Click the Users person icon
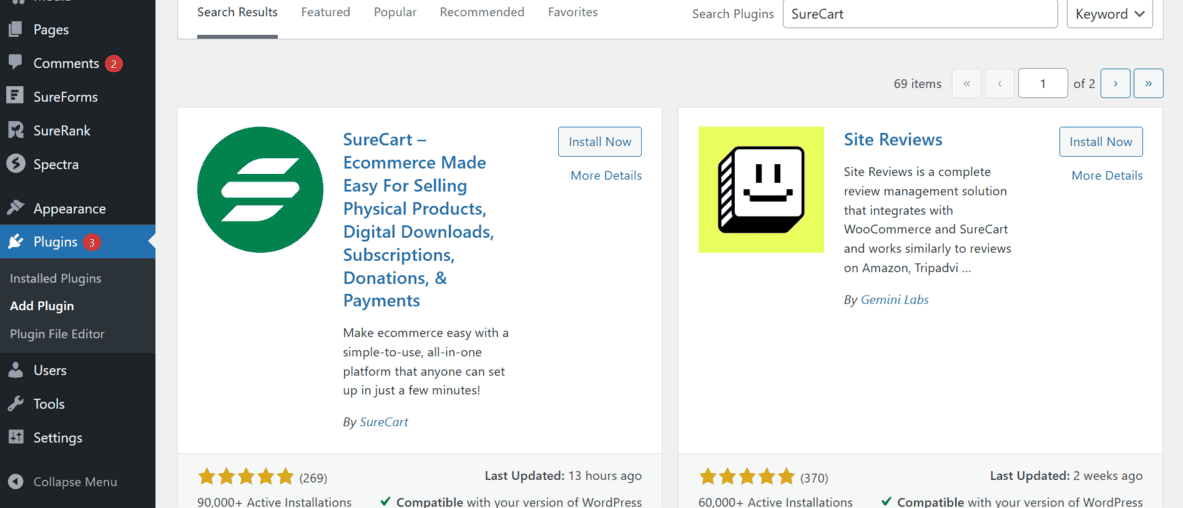The image size is (1183, 508). coord(15,371)
